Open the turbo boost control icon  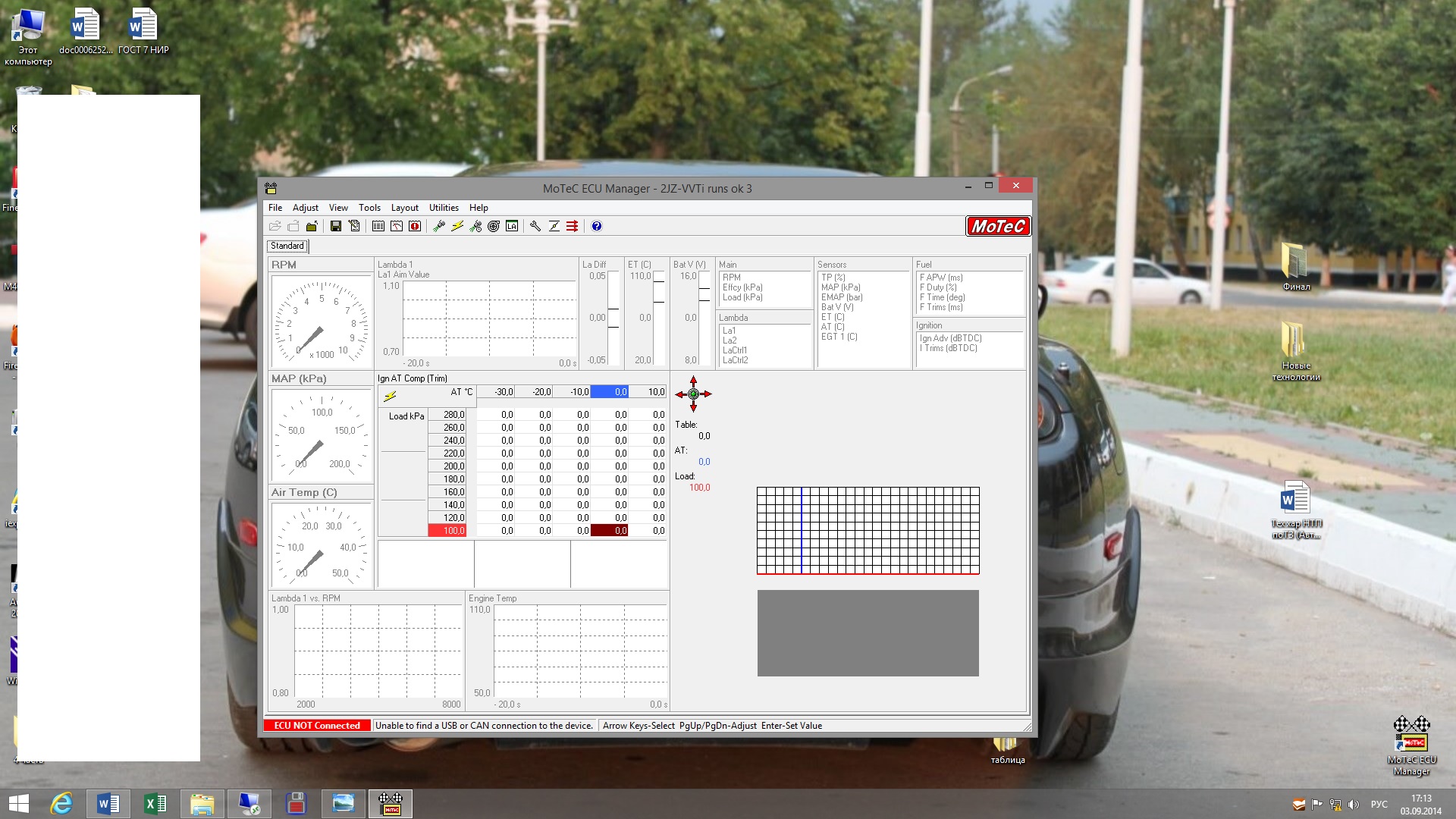[494, 226]
